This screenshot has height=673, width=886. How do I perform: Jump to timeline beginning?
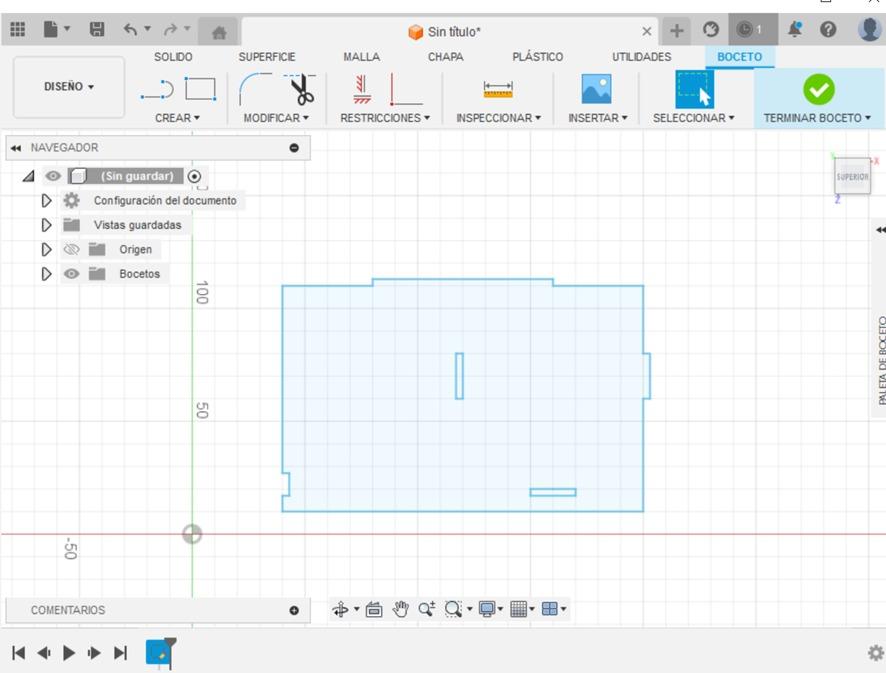point(19,653)
